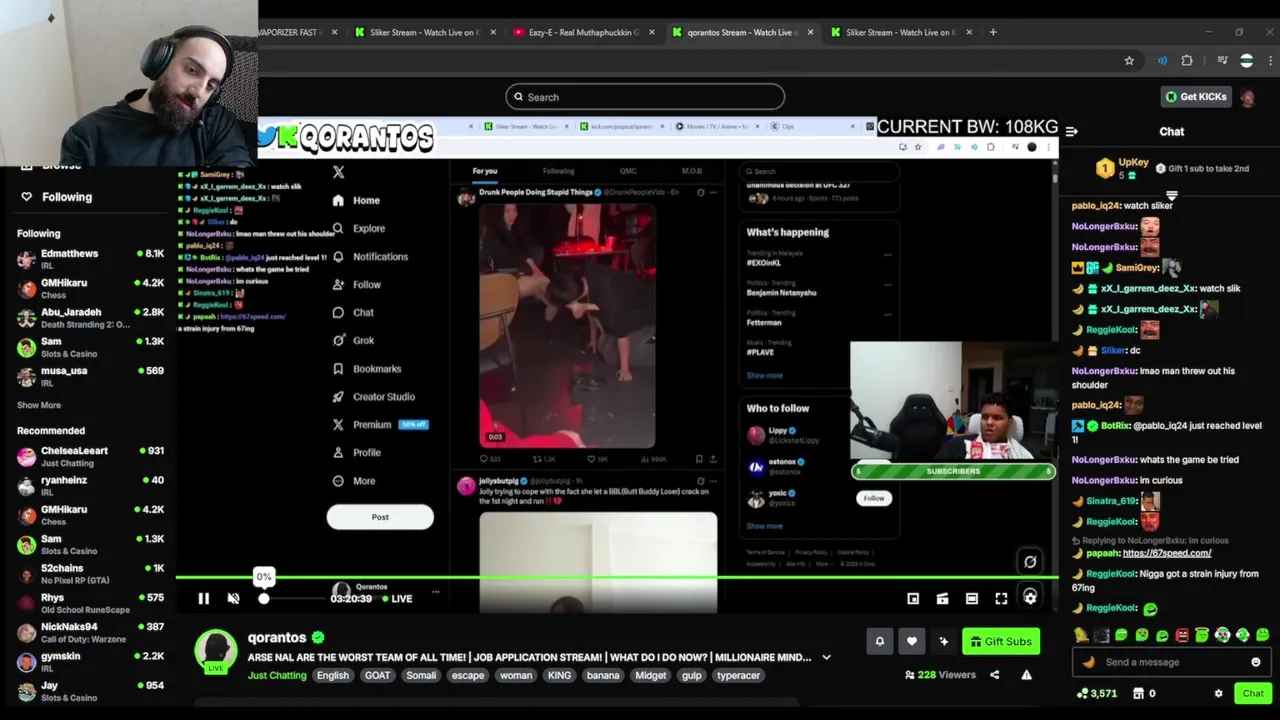Open 52chains recommended channel
1280x720 pixels.
pyautogui.click(x=90, y=574)
